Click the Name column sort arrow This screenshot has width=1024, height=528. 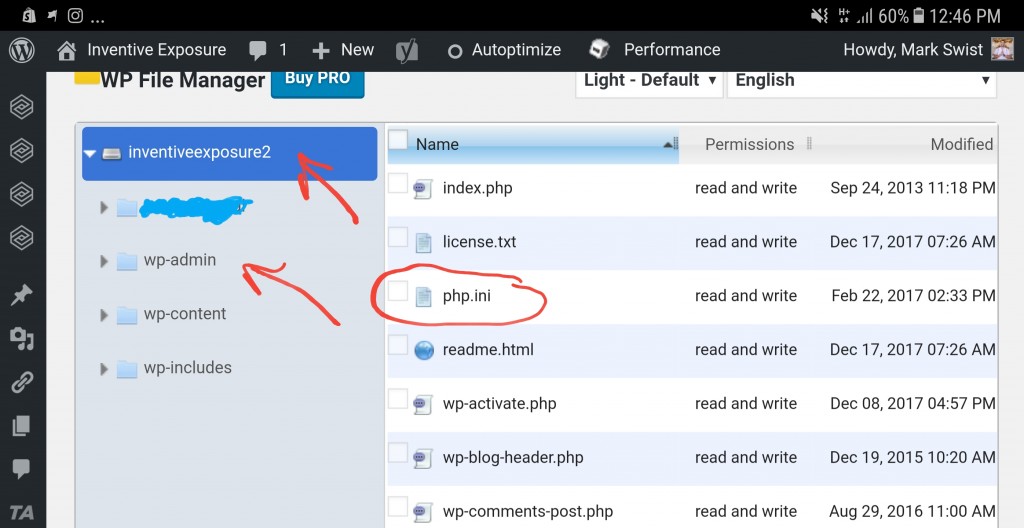667,144
